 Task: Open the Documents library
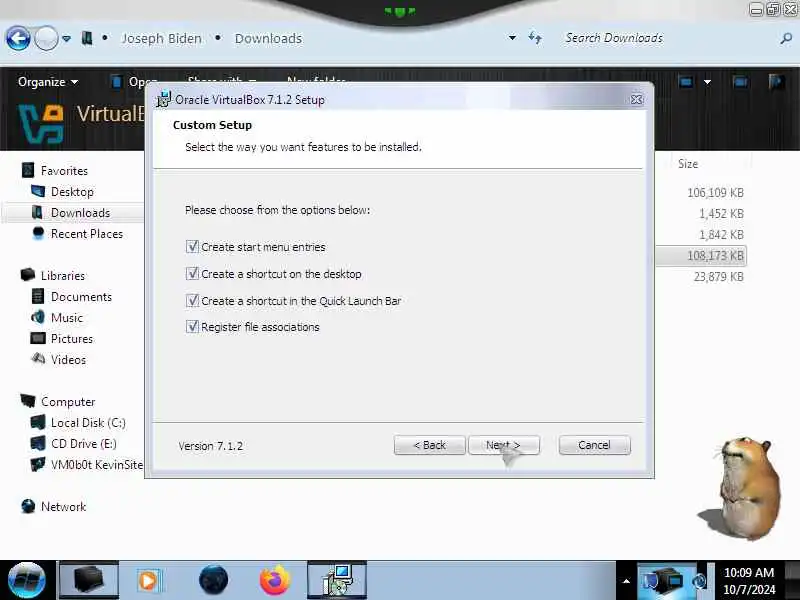click(81, 296)
